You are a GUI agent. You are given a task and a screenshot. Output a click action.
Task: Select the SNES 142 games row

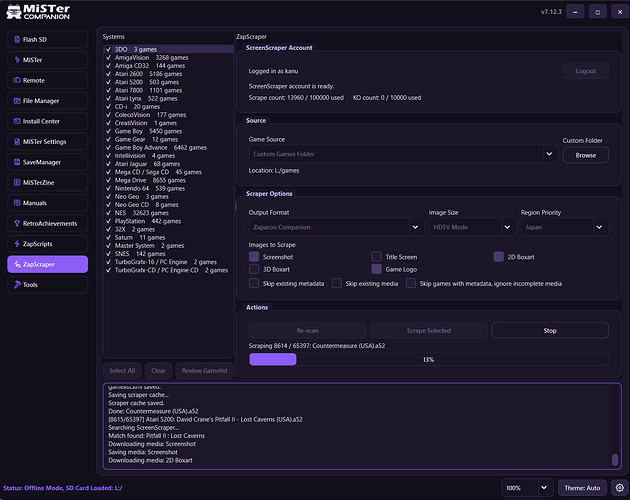click(169, 254)
